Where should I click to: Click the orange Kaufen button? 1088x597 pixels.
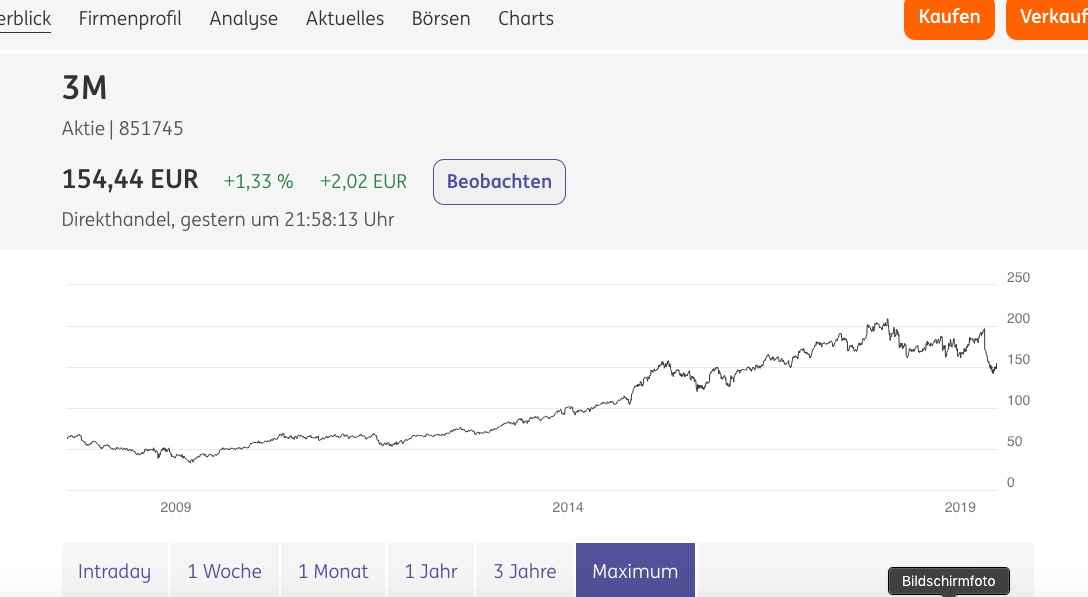click(948, 17)
